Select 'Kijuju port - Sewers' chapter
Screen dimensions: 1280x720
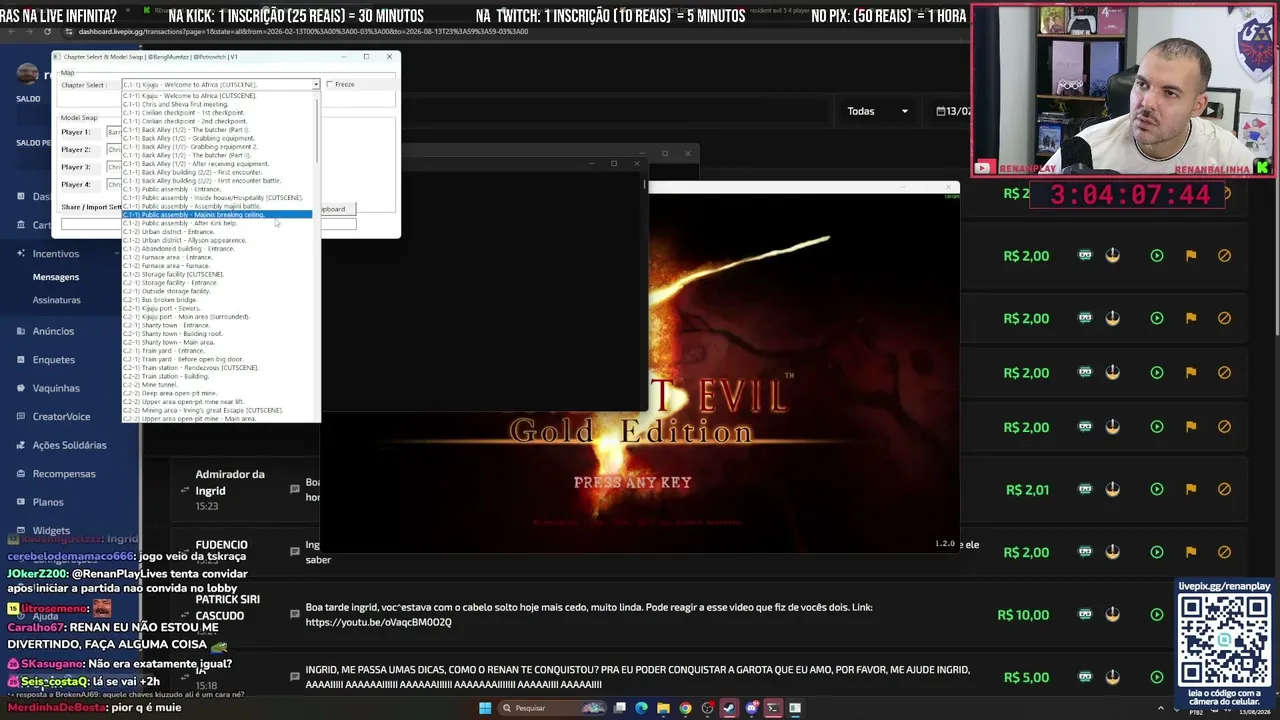click(217, 308)
